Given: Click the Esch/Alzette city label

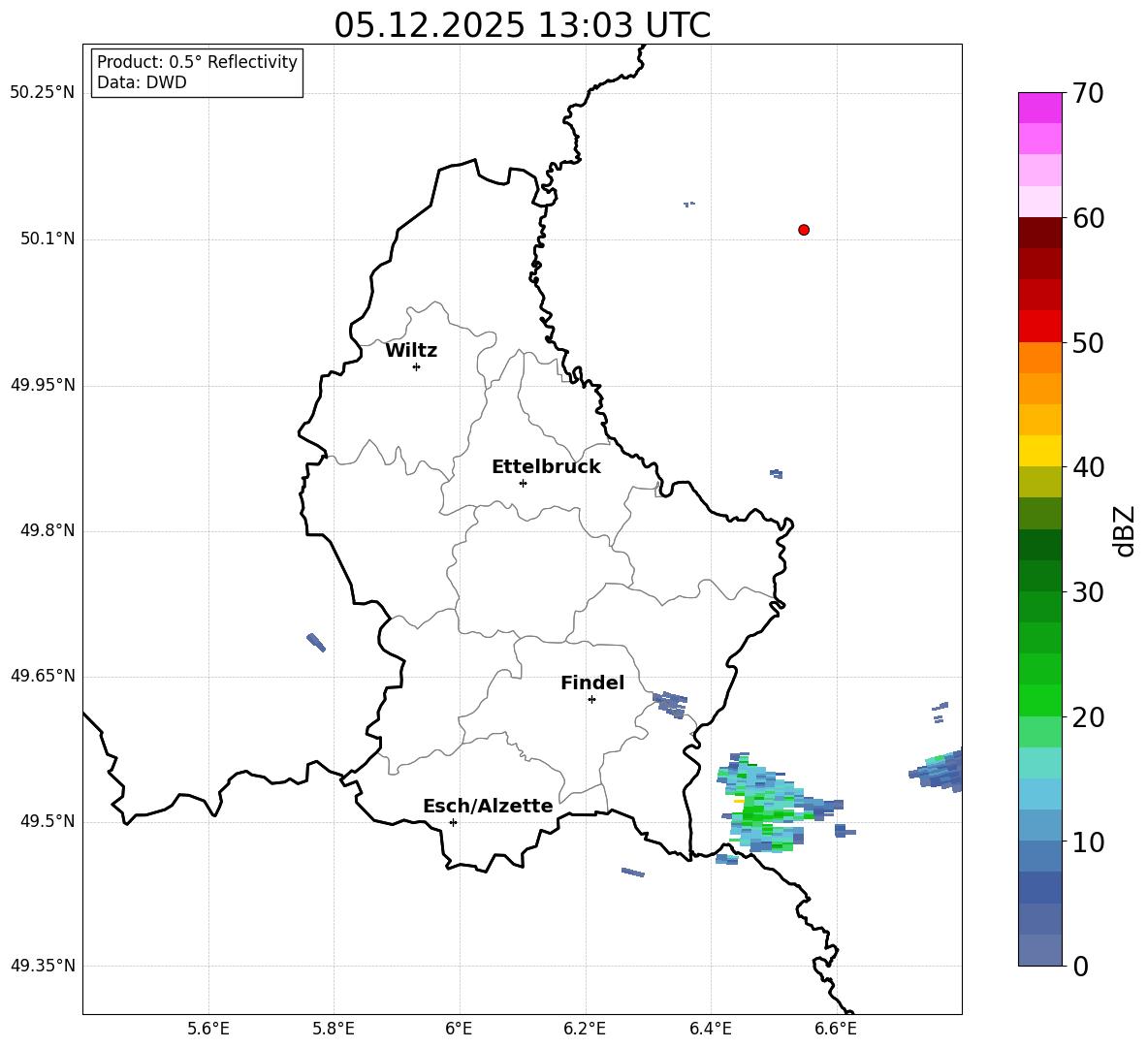Looking at the screenshot, I should pyautogui.click(x=488, y=807).
